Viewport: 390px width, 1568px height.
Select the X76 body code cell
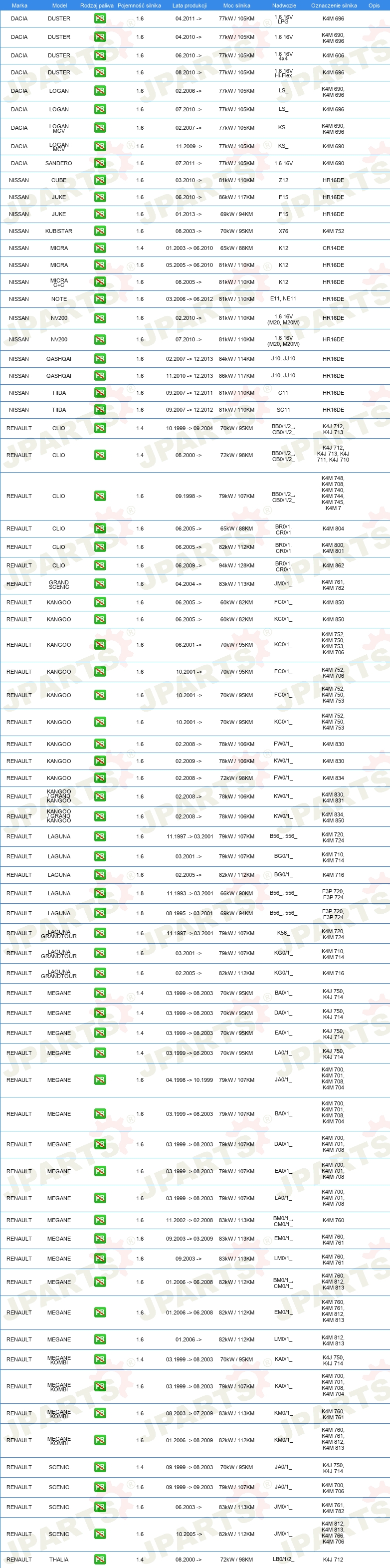284,231
